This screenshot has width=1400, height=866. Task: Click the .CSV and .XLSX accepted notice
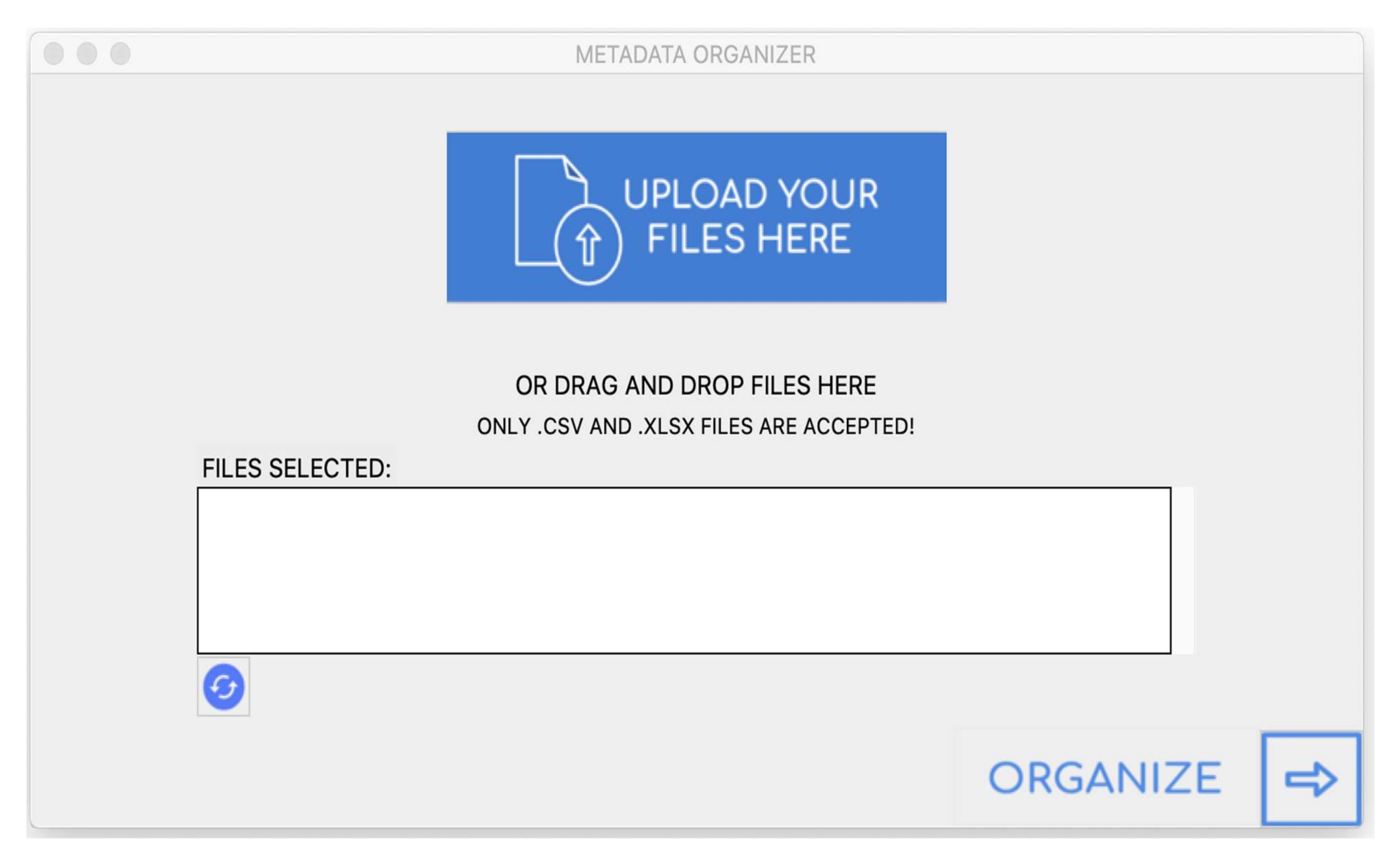click(x=695, y=426)
